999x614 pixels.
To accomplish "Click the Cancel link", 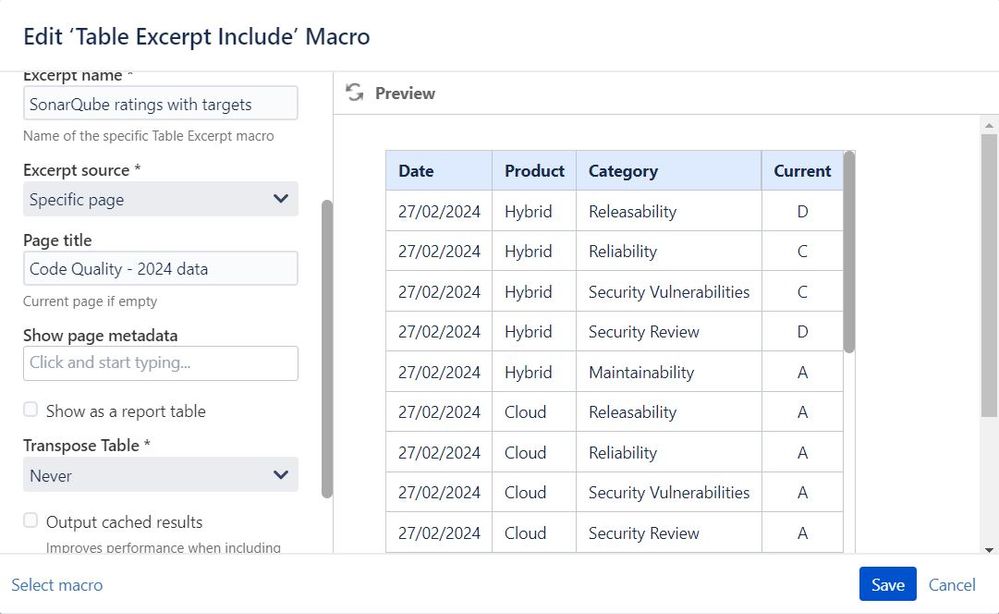I will click(x=951, y=585).
